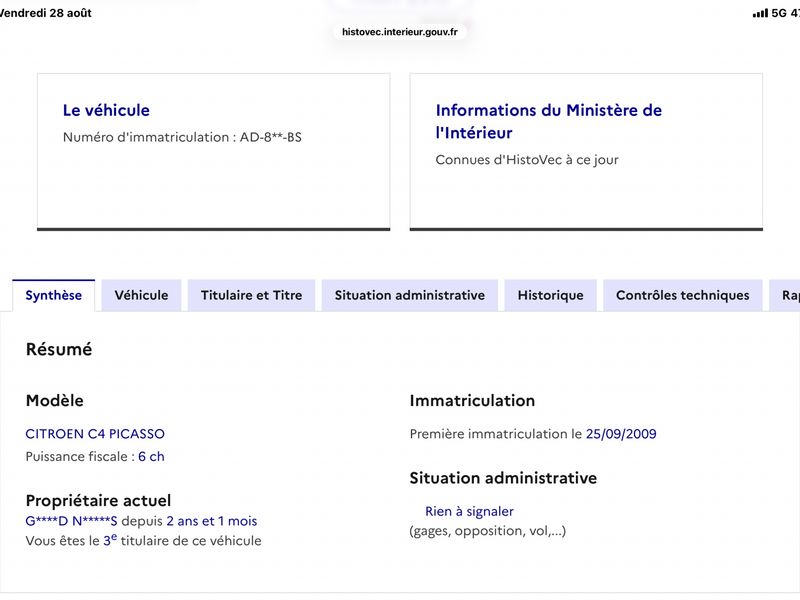Click the 6 ch puissance fiscale value
This screenshot has width=800, height=600.
point(151,456)
